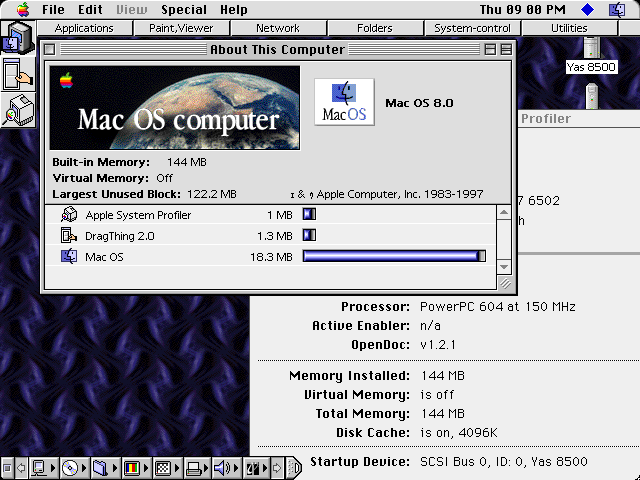Select the Apple System Profiler row icon
Viewport: 640px width, 480px height.
(x=69, y=215)
